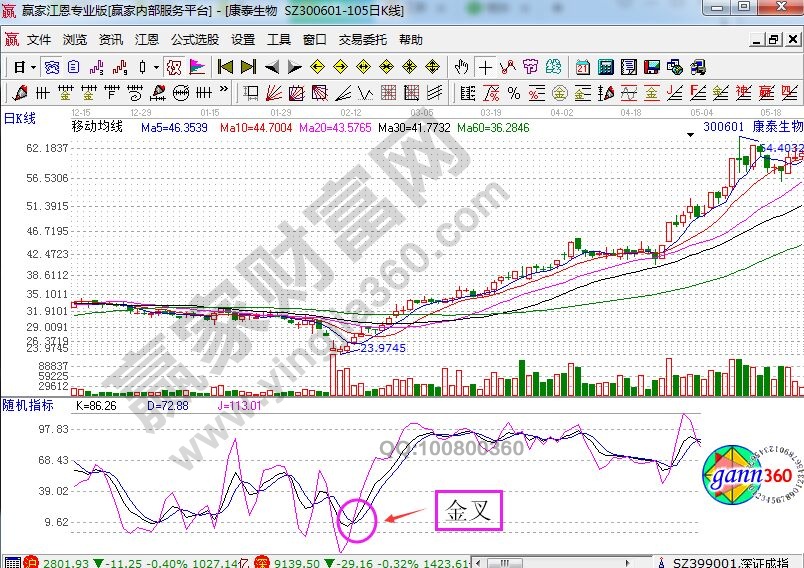Image resolution: width=804 pixels, height=568 pixels.
Task: Open the 公式选股 menu
Action: pos(194,40)
